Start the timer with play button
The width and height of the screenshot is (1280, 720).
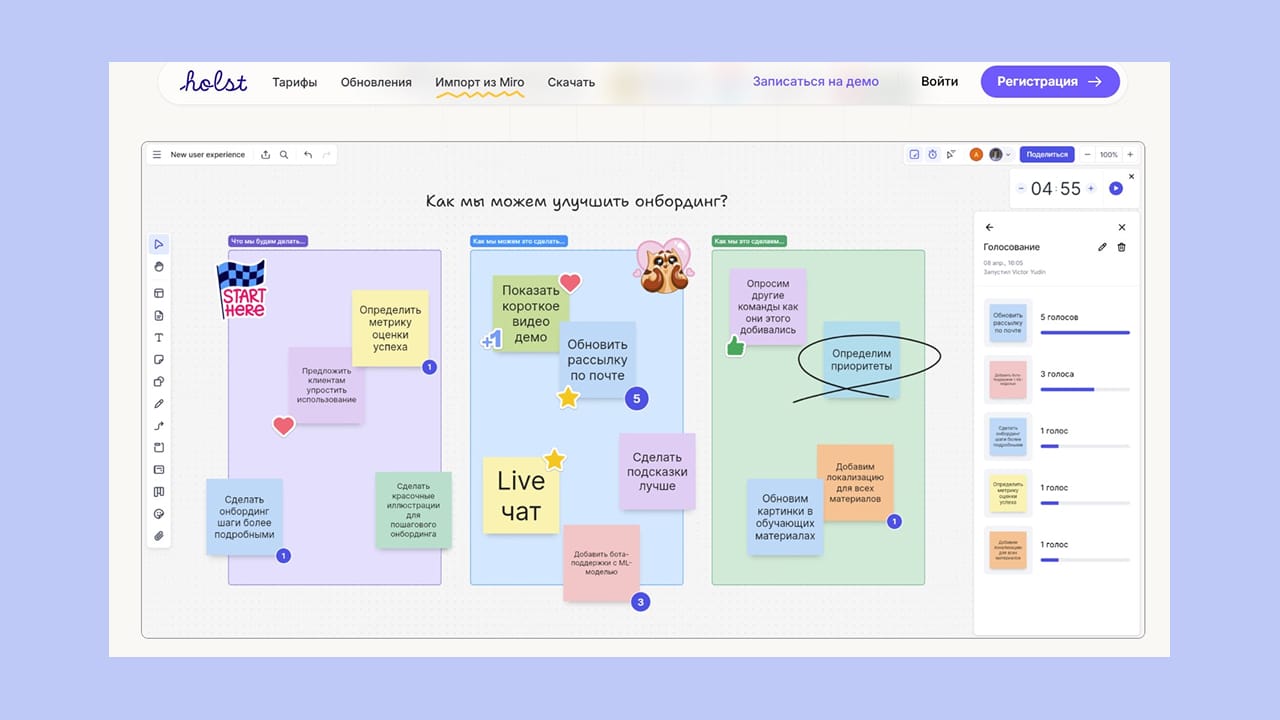coord(1116,189)
